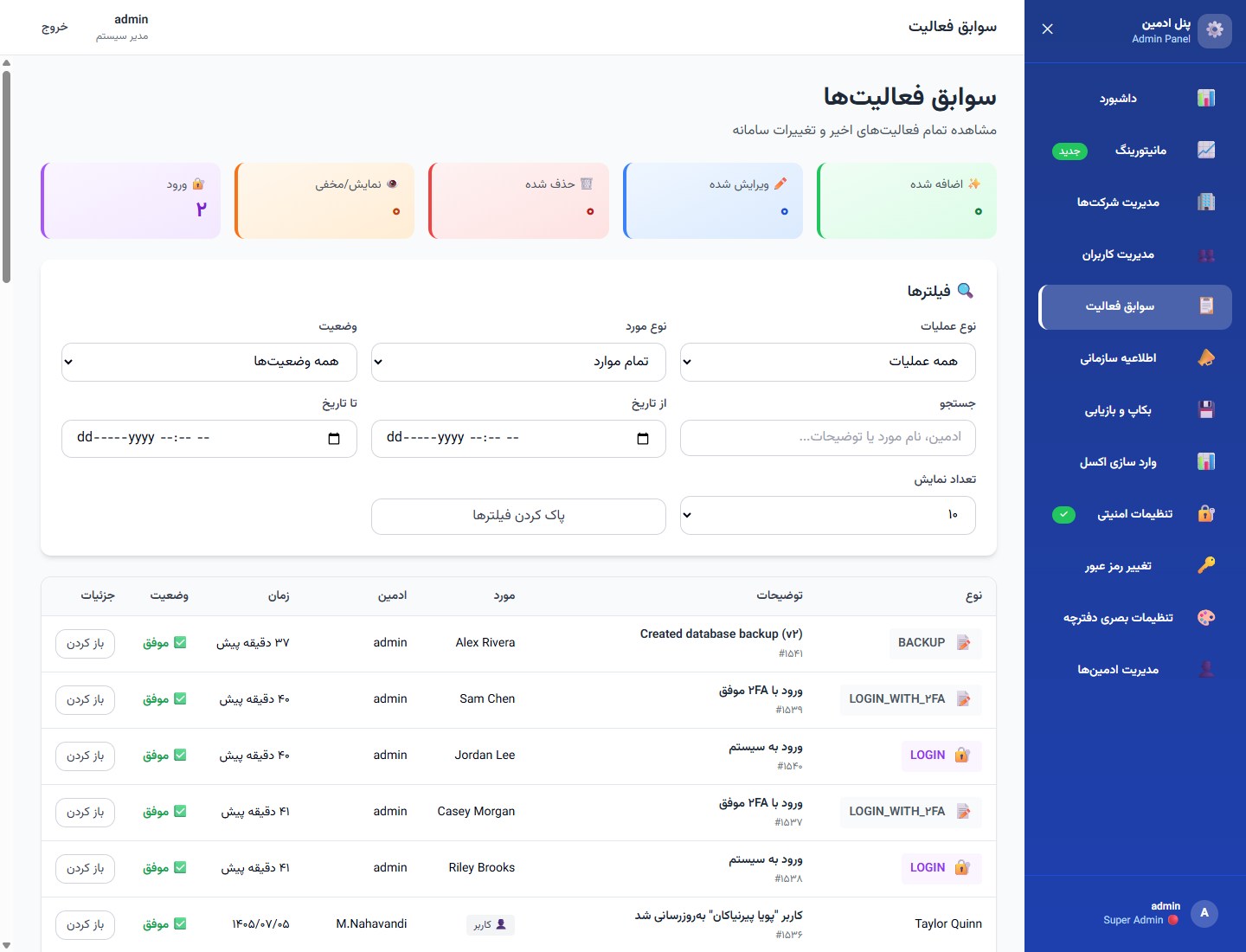Viewport: 1246px width, 952px height.
Task: Click the chart icon for وارد سازی اکسل
Action: pos(1206,462)
